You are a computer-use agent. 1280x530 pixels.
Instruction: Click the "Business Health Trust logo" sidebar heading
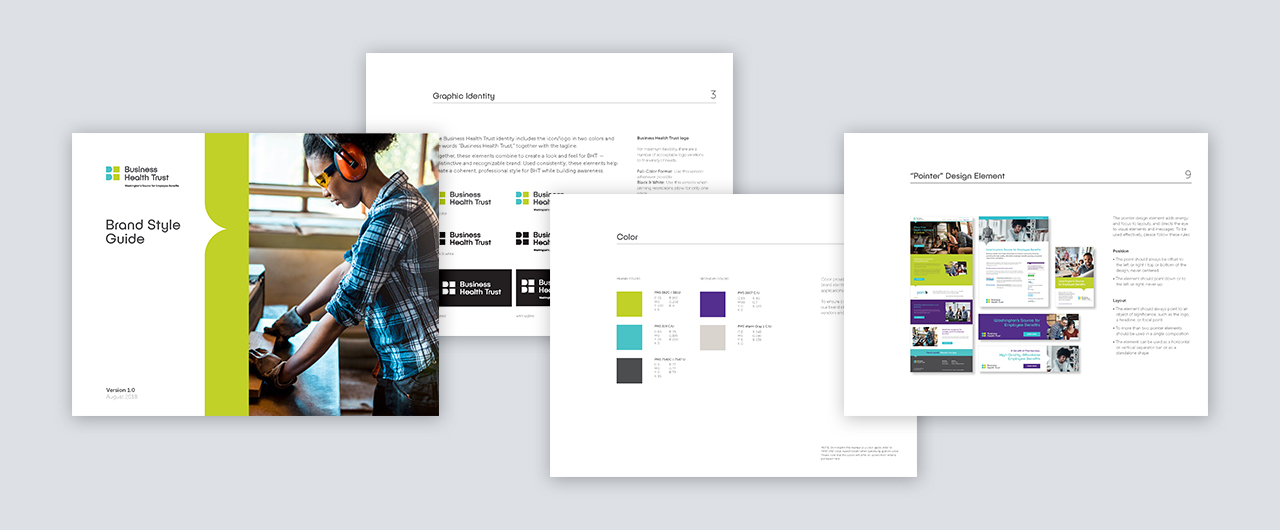pyautogui.click(x=663, y=137)
